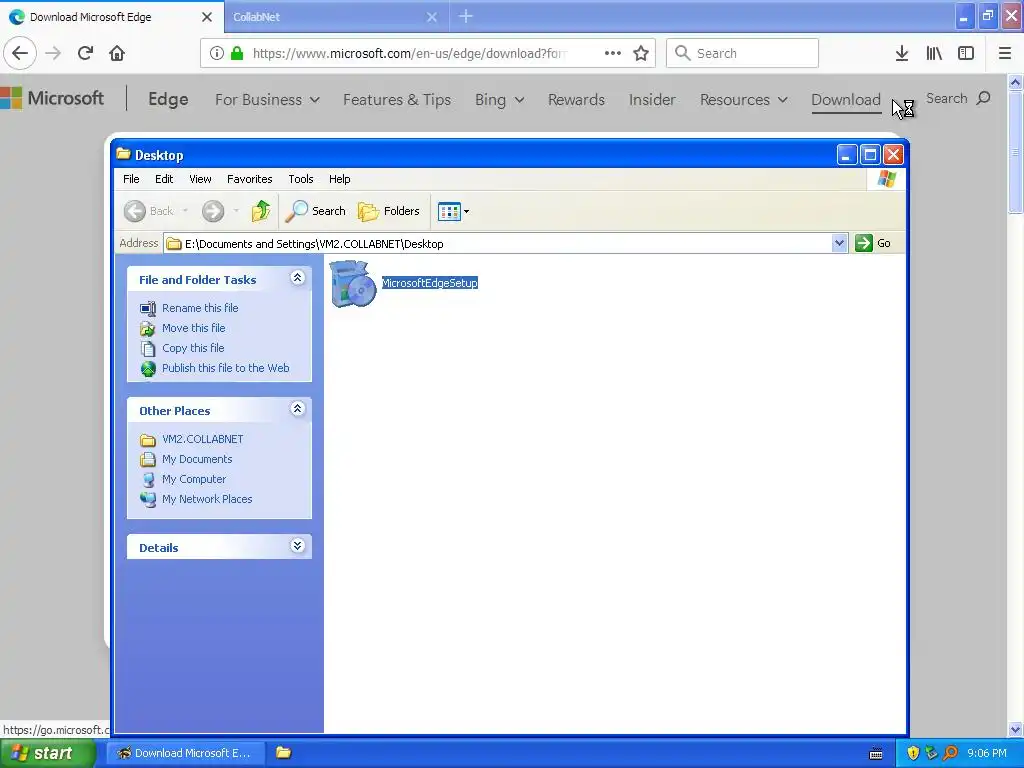Toggle the Firefox sidebar icon
Viewport: 1024px width, 768px height.
point(966,53)
